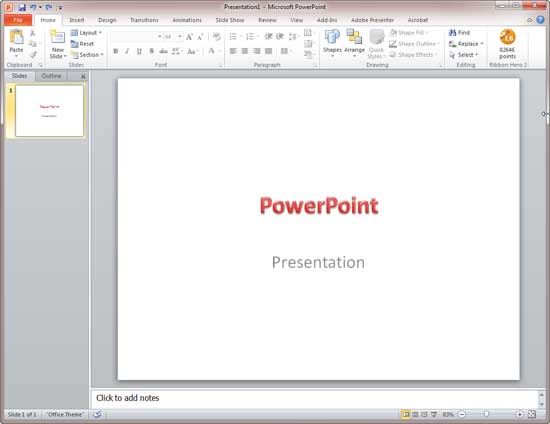Decrease font size with the small A icon
Viewport: 550px width, 424px height.
pos(200,36)
